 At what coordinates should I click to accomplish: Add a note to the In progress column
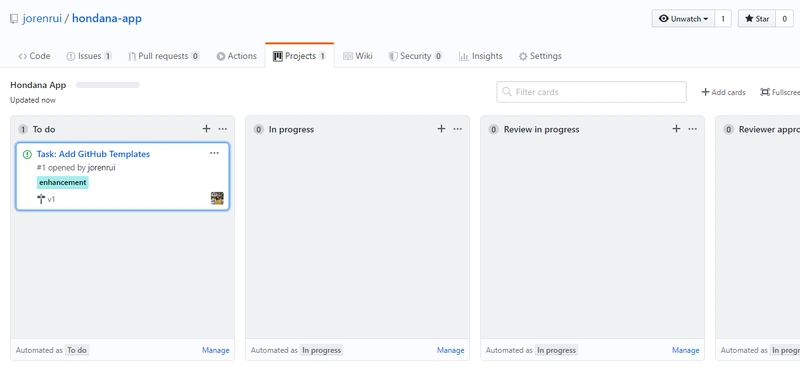pos(441,129)
